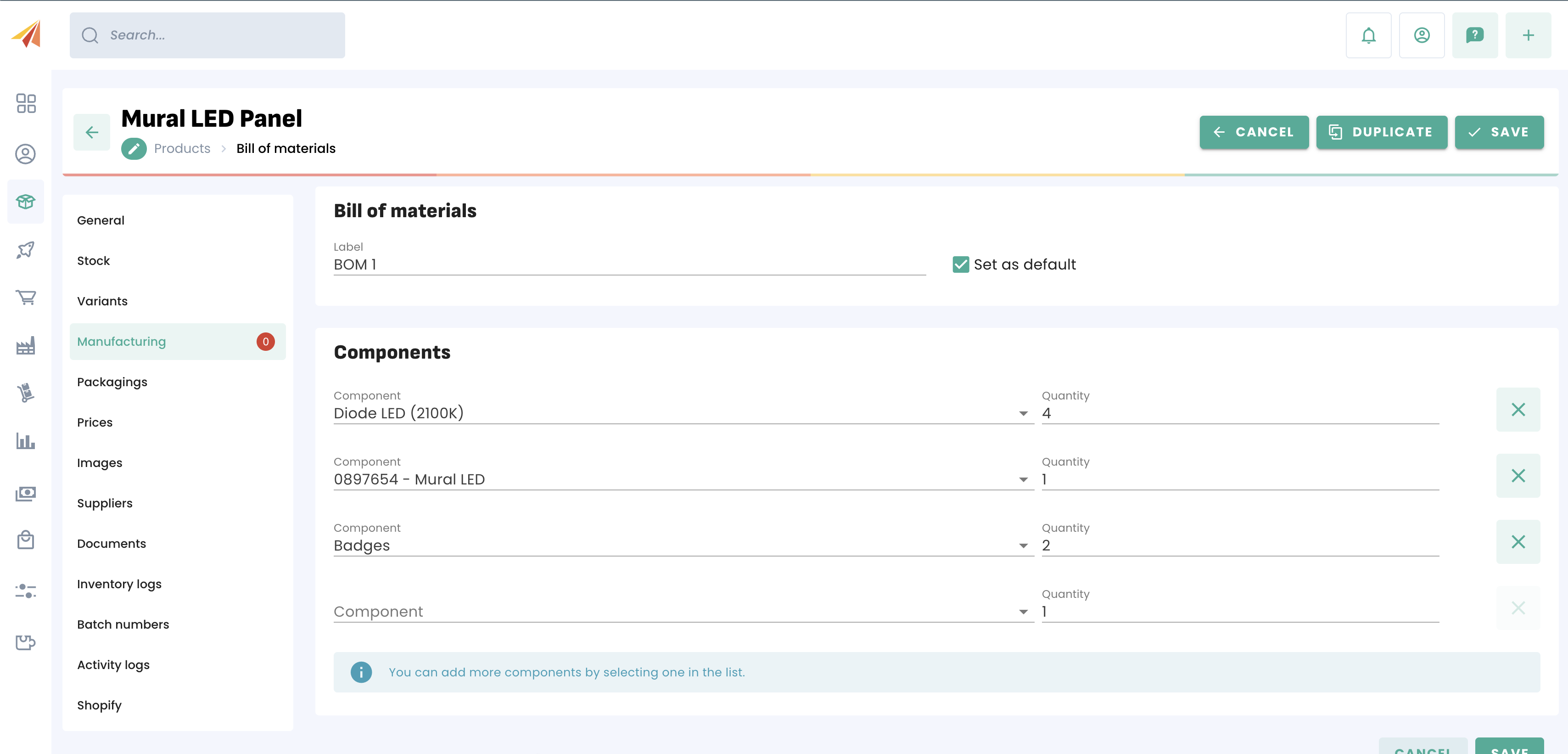
Task: Click the help chat question icon
Action: point(1474,35)
